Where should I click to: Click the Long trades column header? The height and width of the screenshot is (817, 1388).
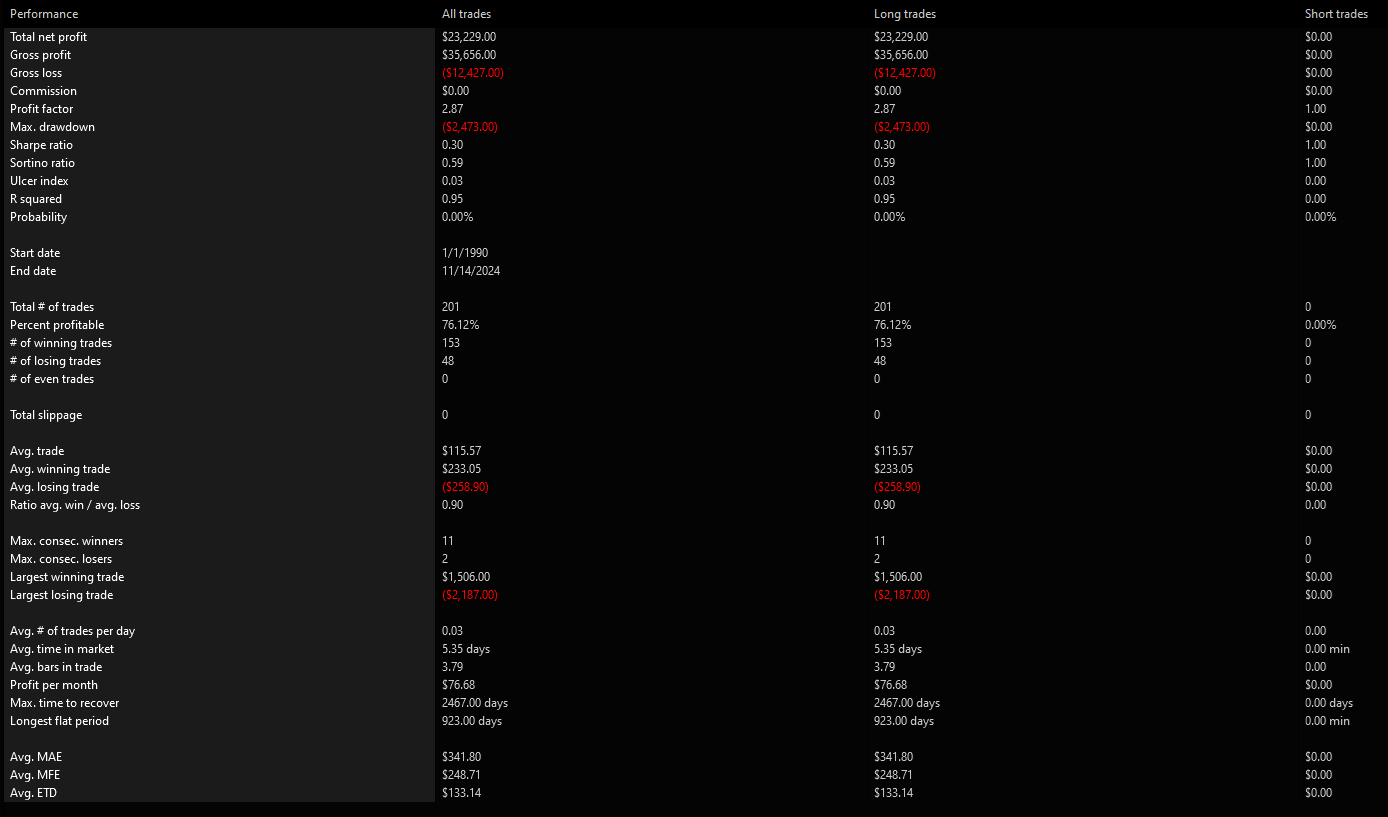905,14
